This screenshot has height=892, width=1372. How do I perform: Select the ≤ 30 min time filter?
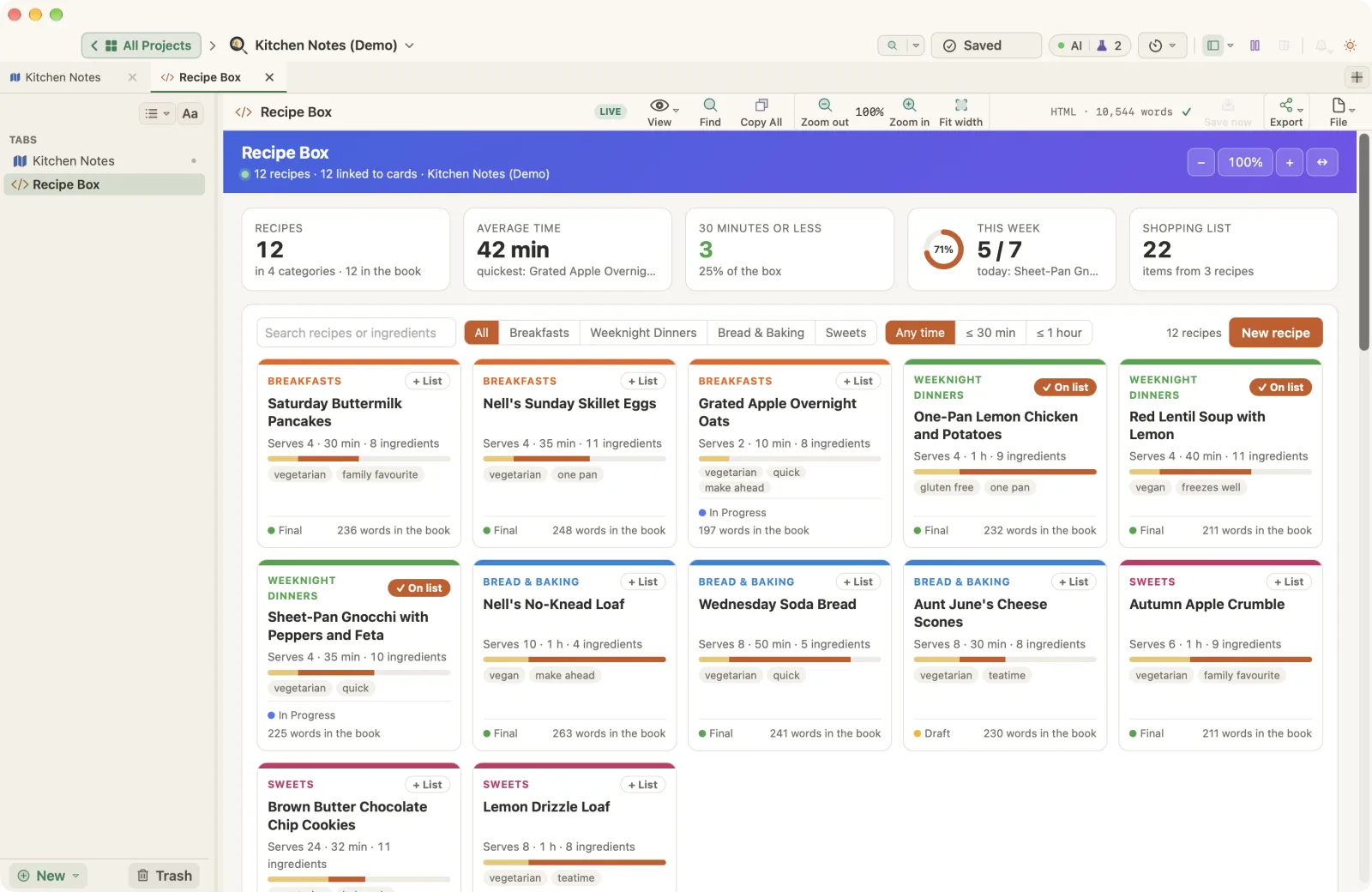click(x=990, y=333)
